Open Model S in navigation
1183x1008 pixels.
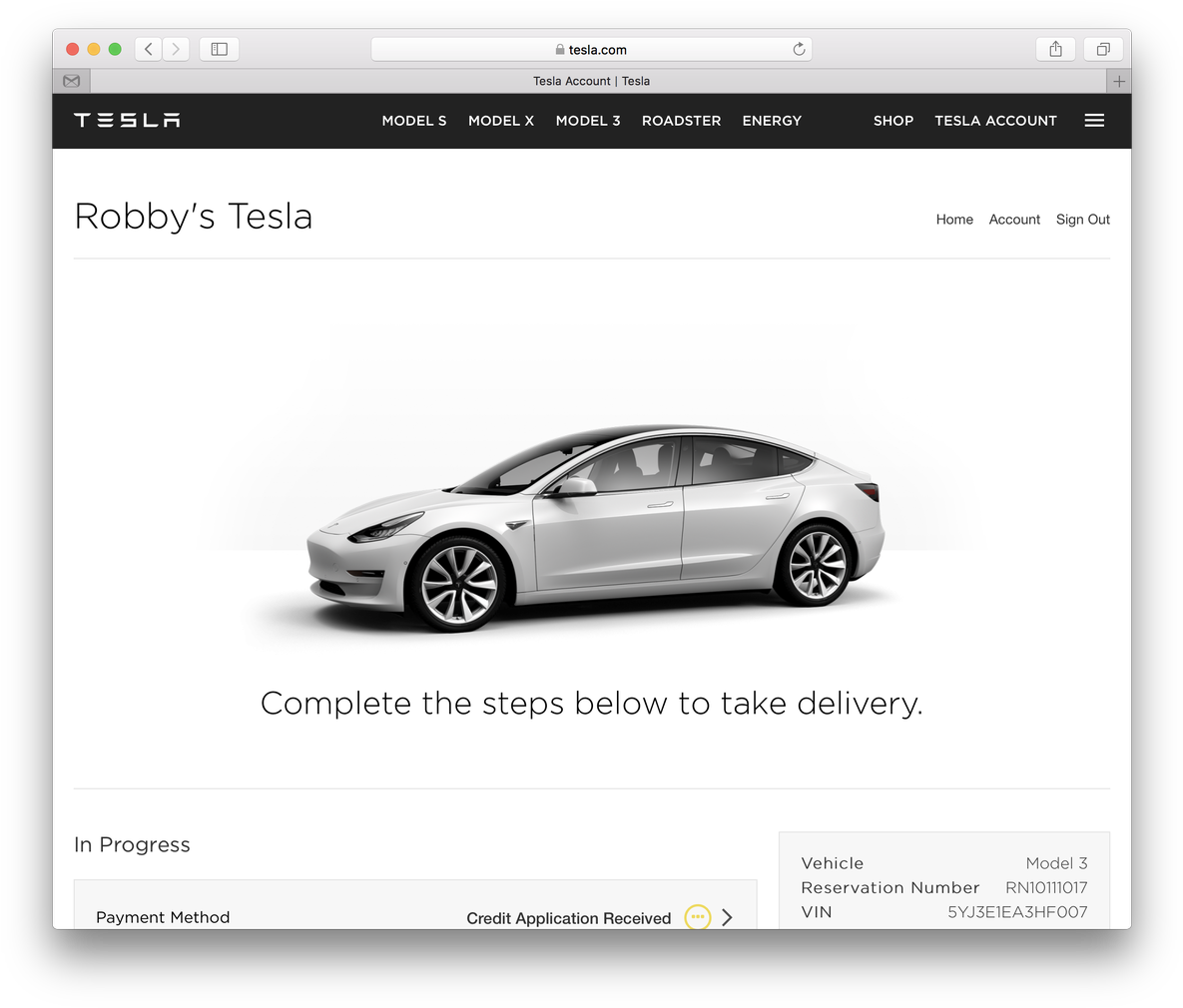[x=414, y=121]
